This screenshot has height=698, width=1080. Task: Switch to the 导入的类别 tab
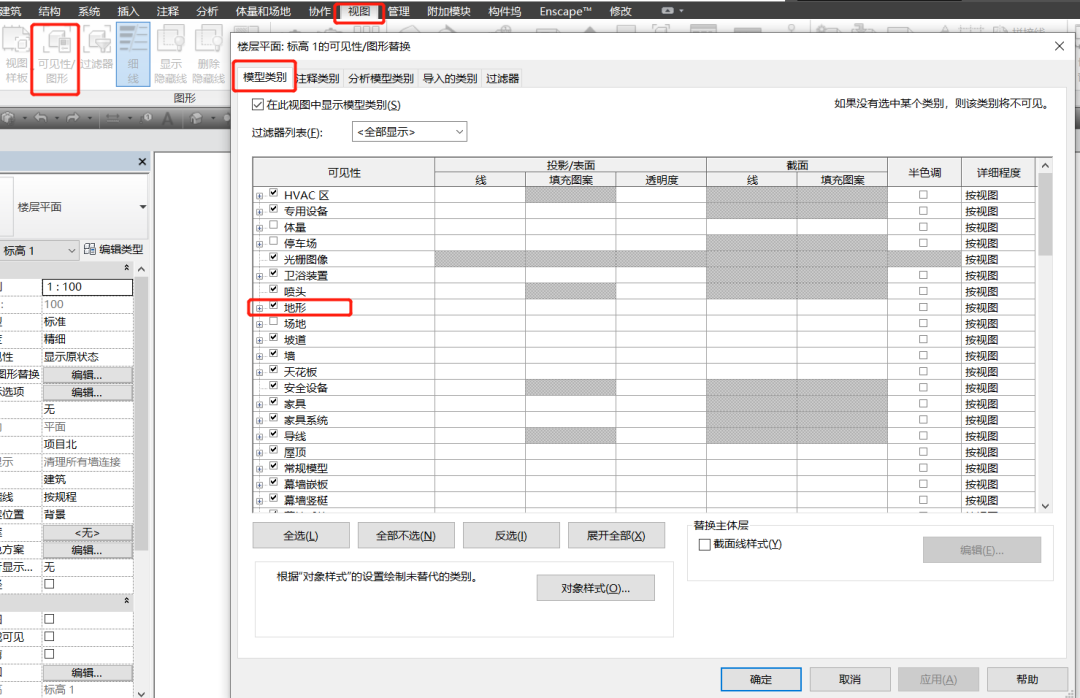tap(450, 79)
